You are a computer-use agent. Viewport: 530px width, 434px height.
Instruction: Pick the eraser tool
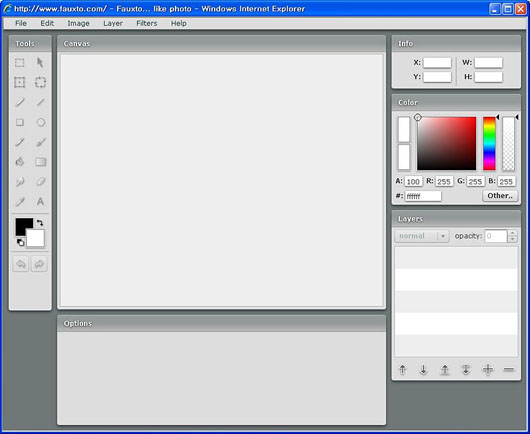coord(41,182)
